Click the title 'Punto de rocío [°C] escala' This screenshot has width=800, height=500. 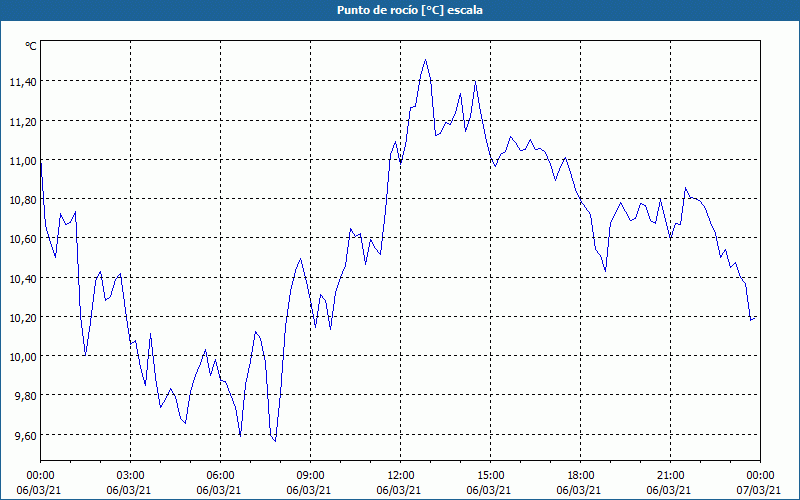point(409,10)
